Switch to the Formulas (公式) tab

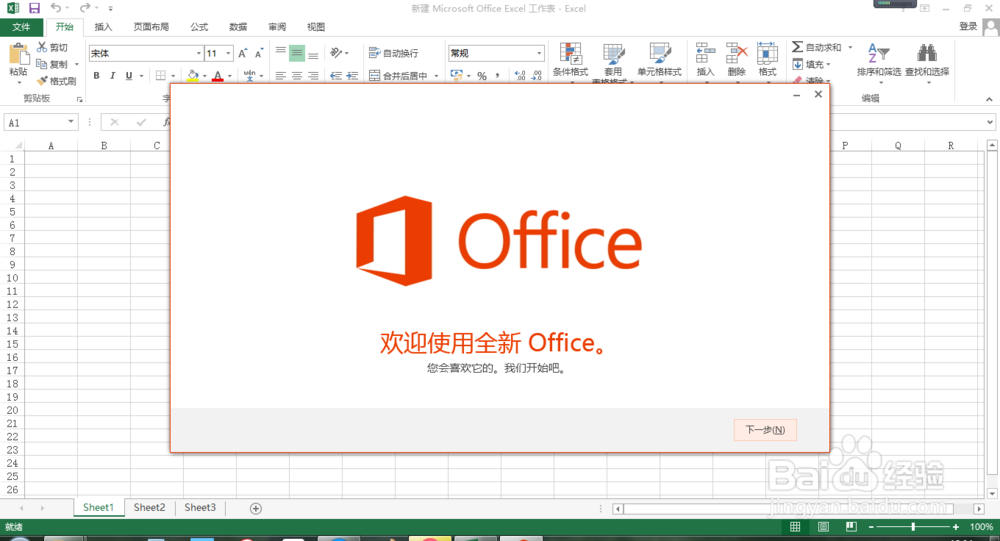coord(199,27)
